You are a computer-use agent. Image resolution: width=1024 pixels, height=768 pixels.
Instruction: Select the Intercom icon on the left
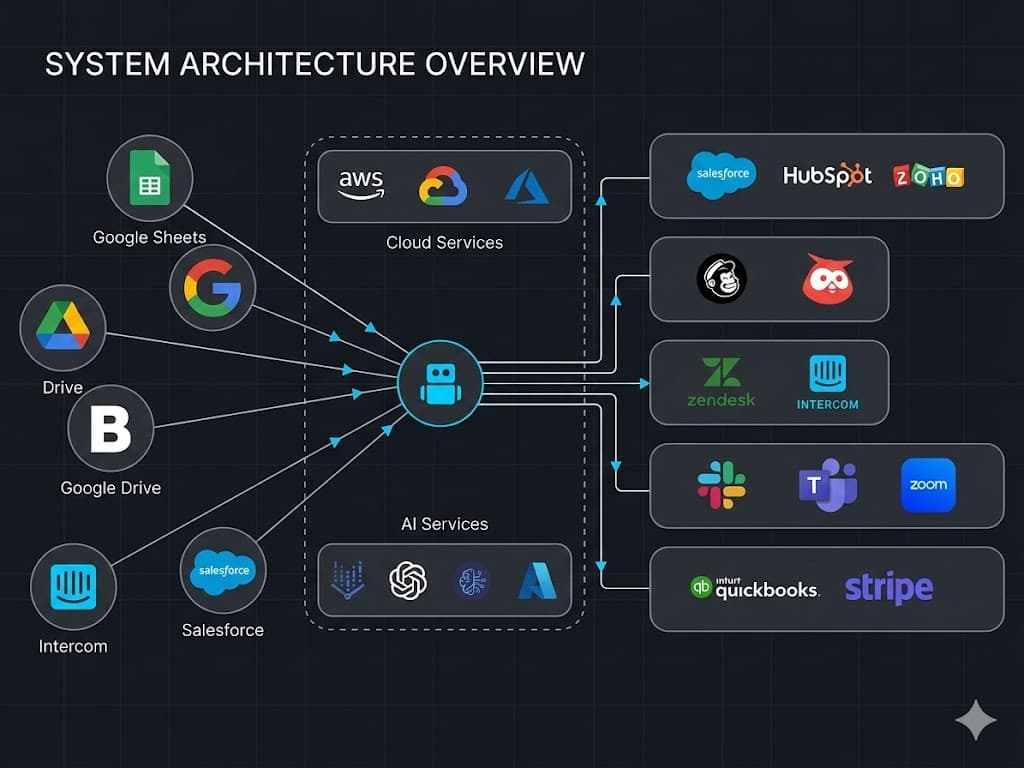pyautogui.click(x=72, y=586)
